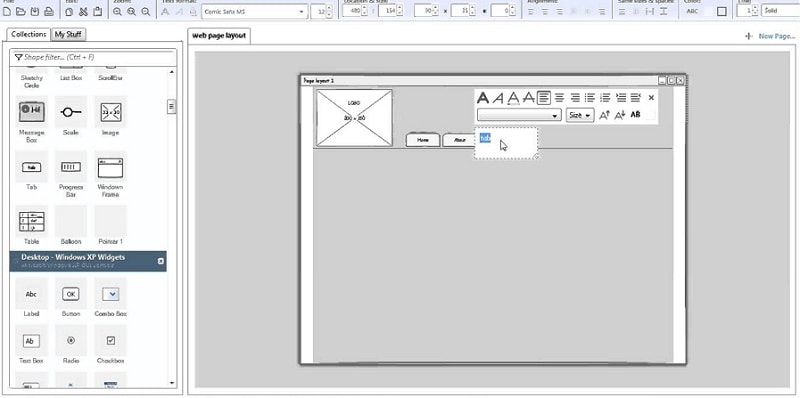Switch to the My Stuff tab
Viewport: 800px width, 398px height.
coord(69,35)
